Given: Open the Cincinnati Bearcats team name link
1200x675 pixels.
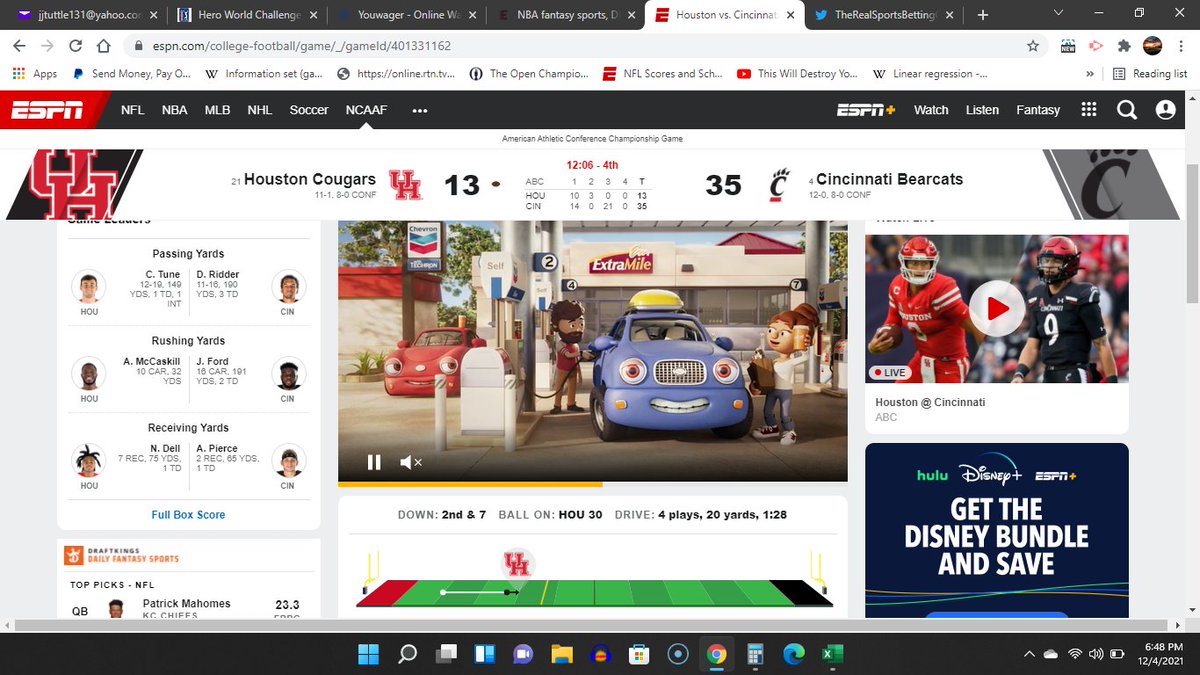Looking at the screenshot, I should click(x=890, y=179).
